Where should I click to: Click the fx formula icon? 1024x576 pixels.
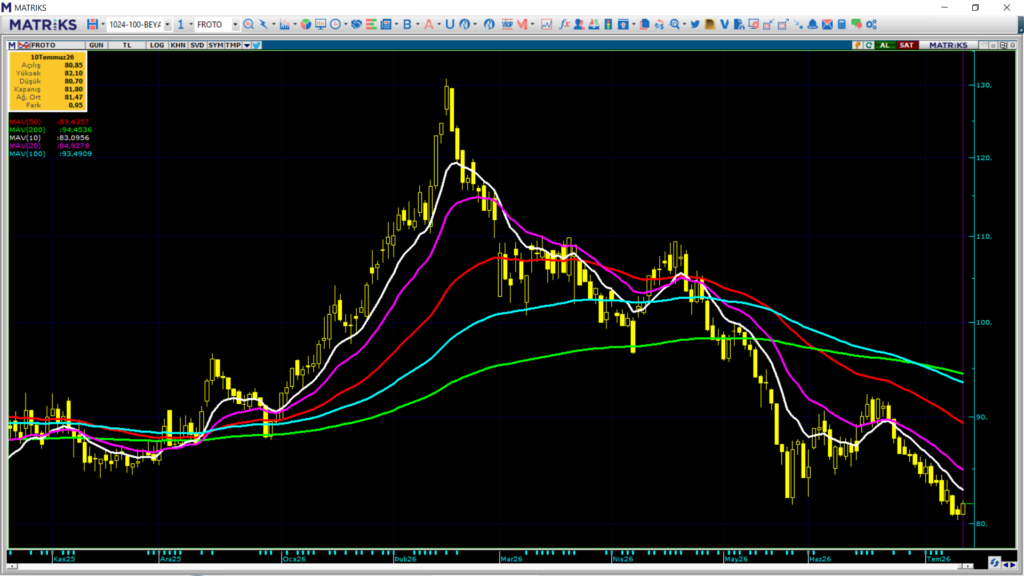tap(564, 24)
